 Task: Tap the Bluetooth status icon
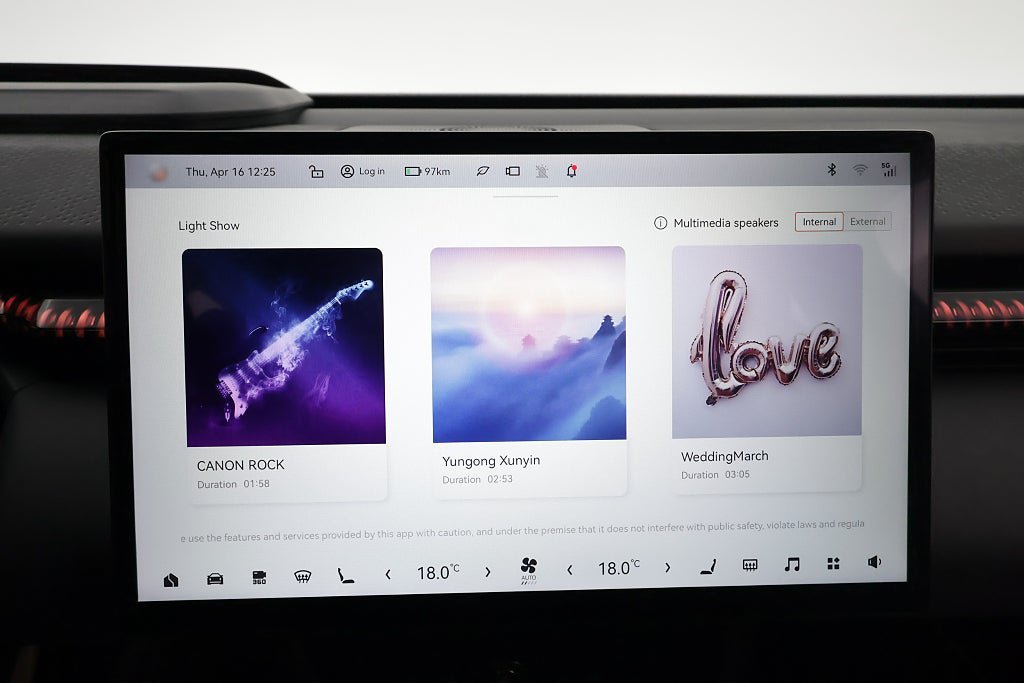(x=831, y=170)
